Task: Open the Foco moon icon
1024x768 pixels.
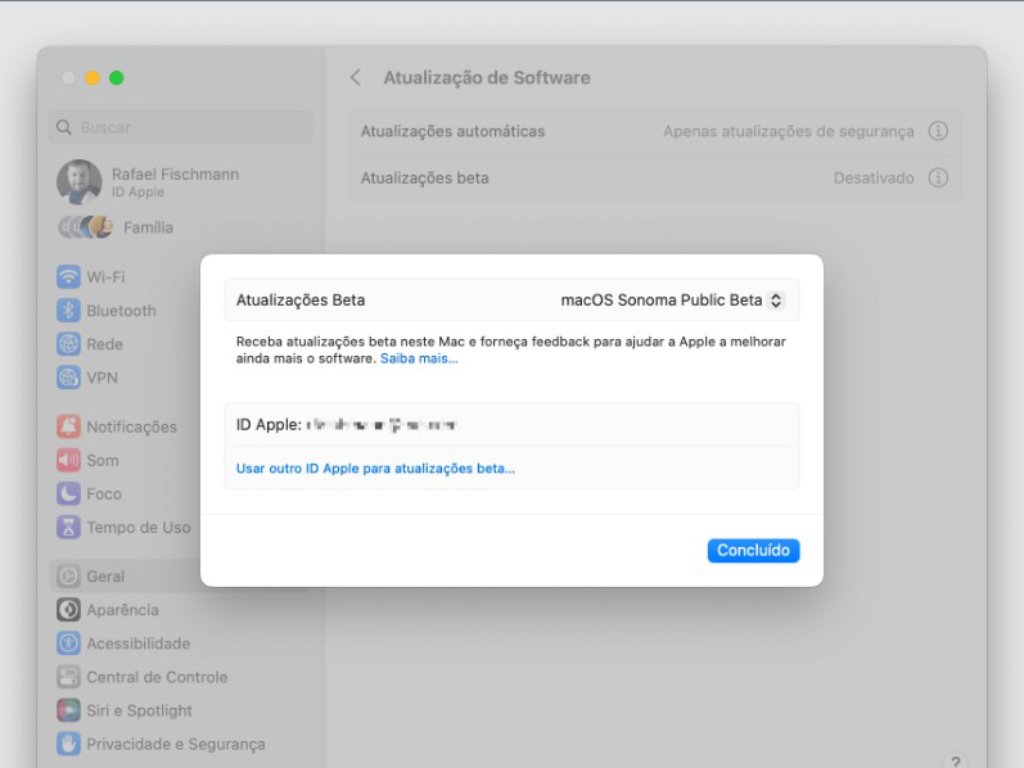Action: [69, 494]
